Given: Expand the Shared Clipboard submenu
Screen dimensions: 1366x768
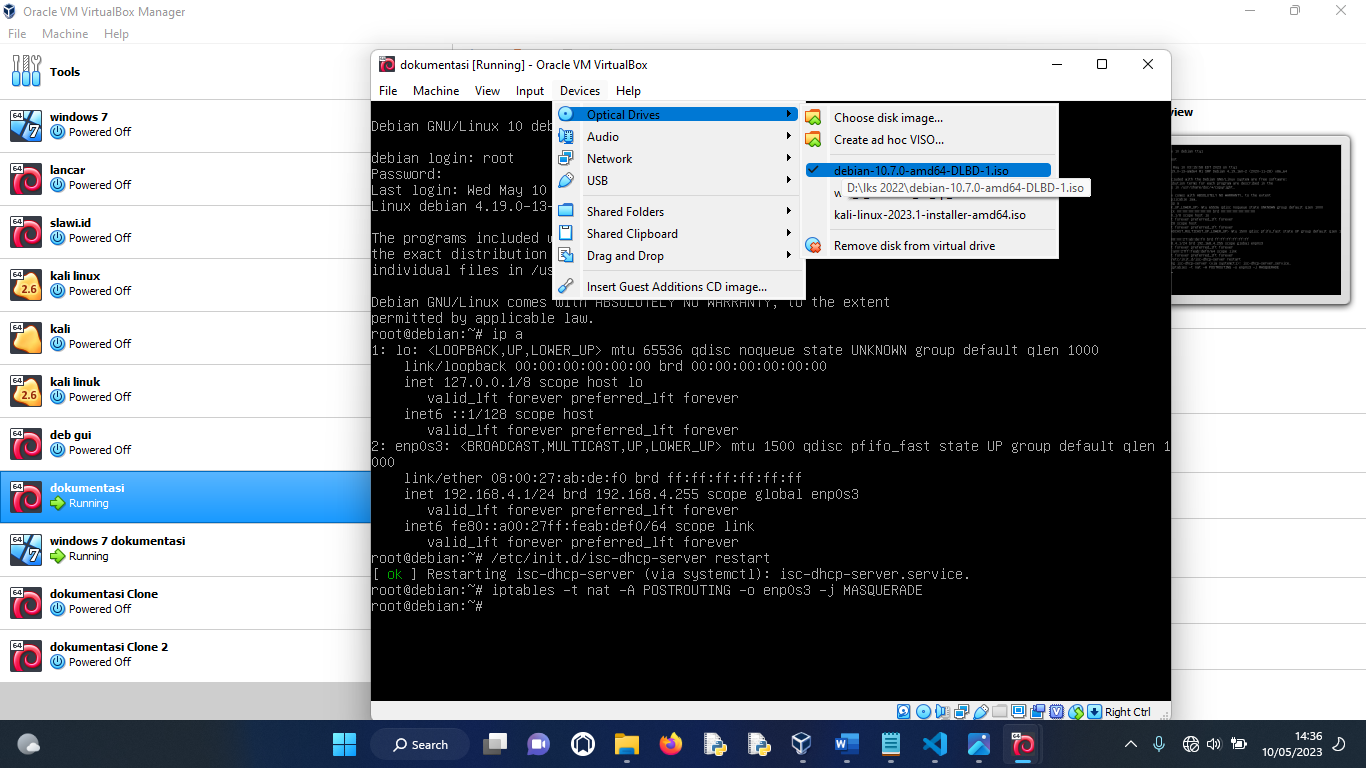Looking at the screenshot, I should pyautogui.click(x=678, y=234).
